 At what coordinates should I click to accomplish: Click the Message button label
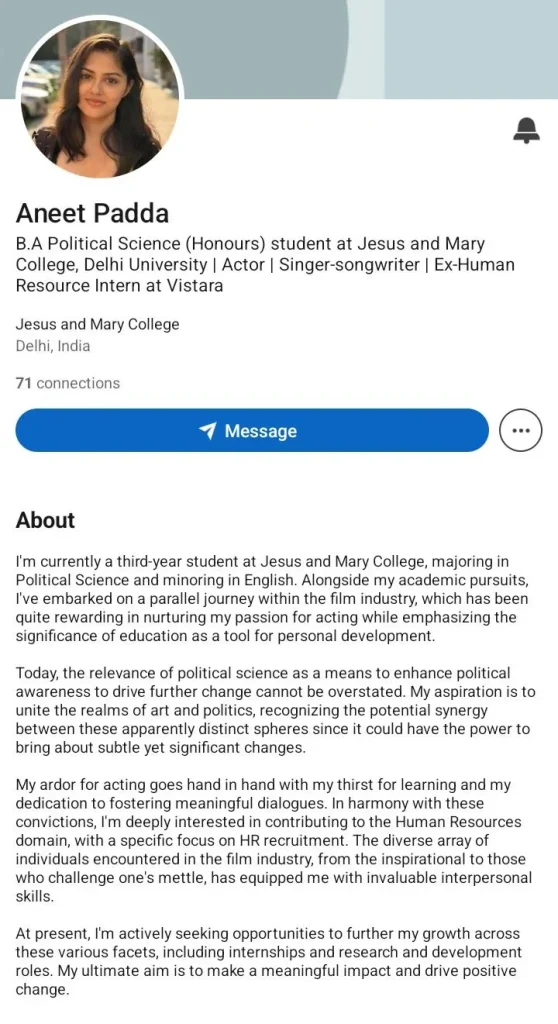[x=261, y=431]
